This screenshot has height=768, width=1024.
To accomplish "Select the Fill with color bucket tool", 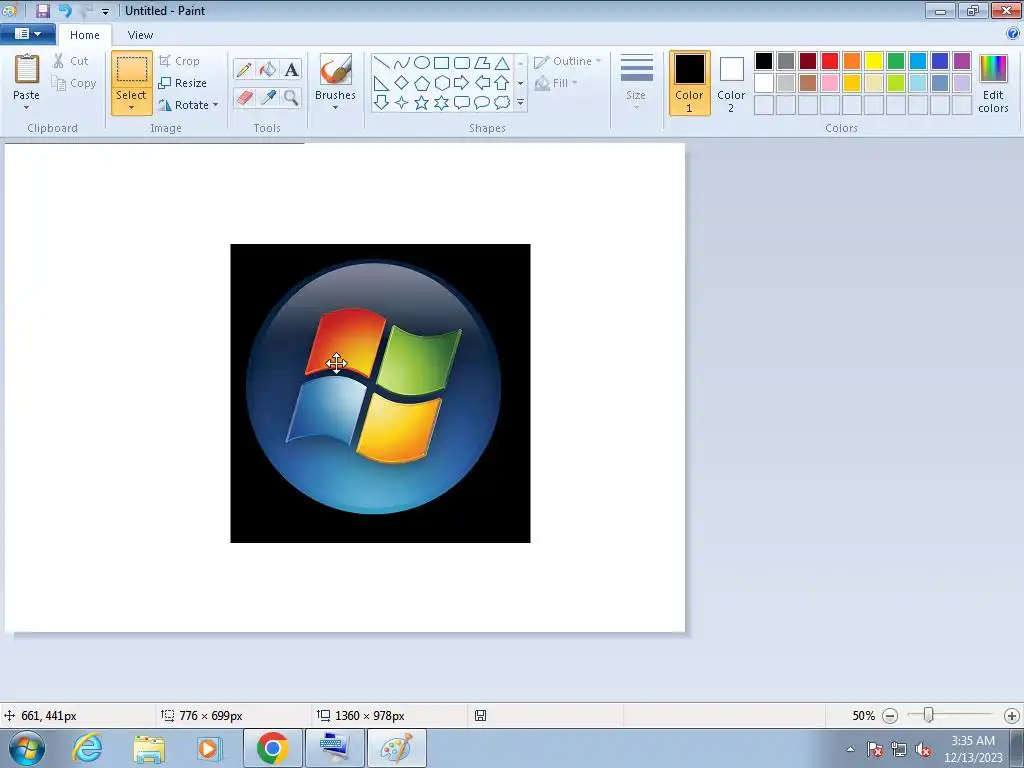I will pos(268,69).
